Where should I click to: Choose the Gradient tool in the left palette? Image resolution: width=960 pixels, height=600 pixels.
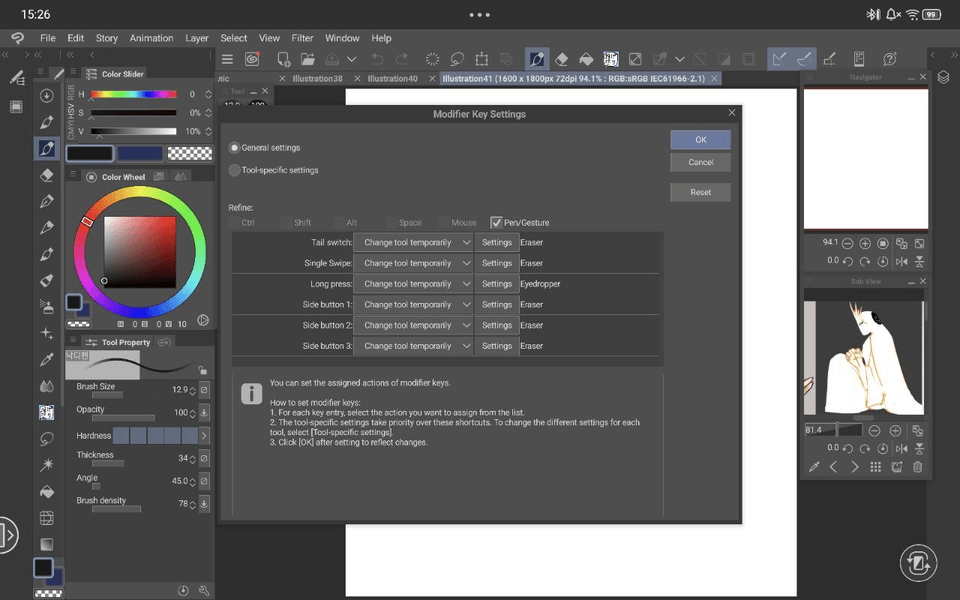[x=47, y=544]
